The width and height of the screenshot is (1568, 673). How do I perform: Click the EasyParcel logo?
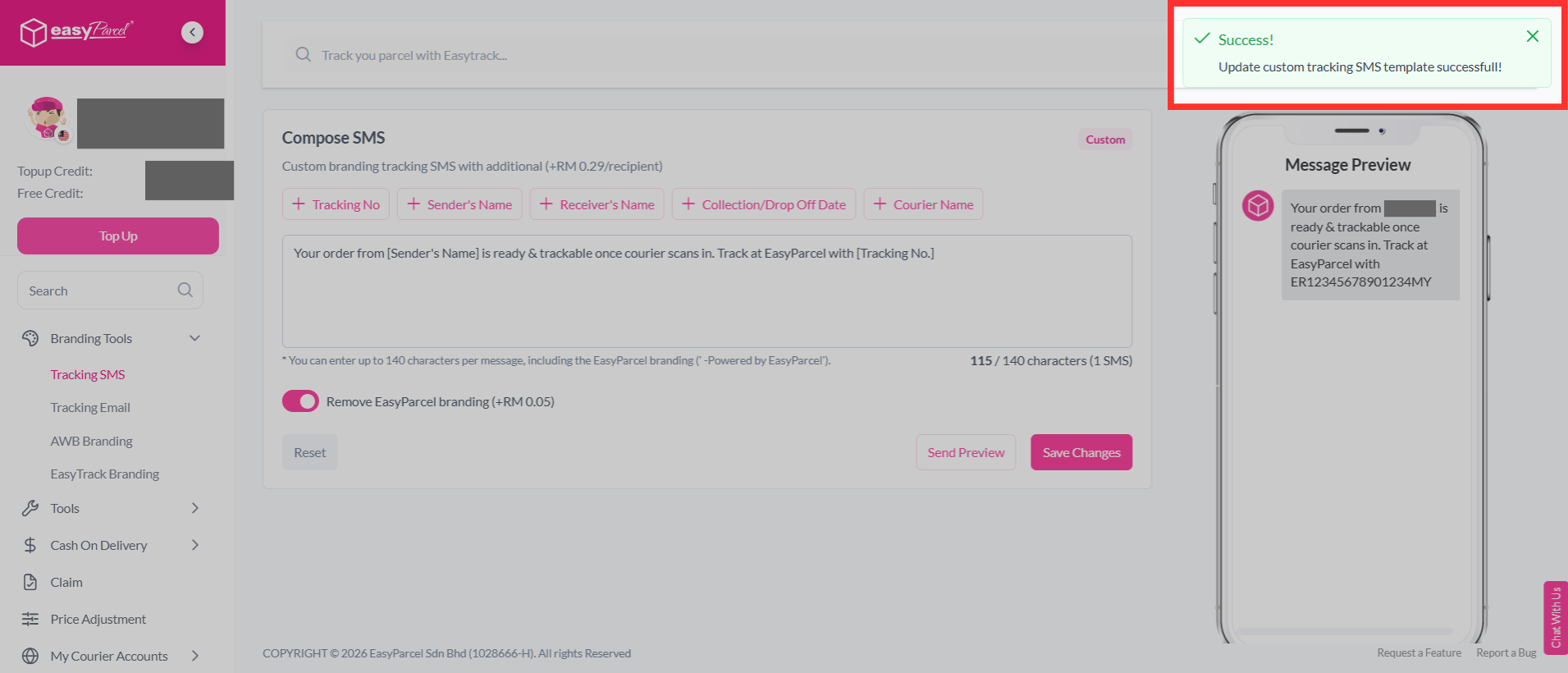pos(76,32)
